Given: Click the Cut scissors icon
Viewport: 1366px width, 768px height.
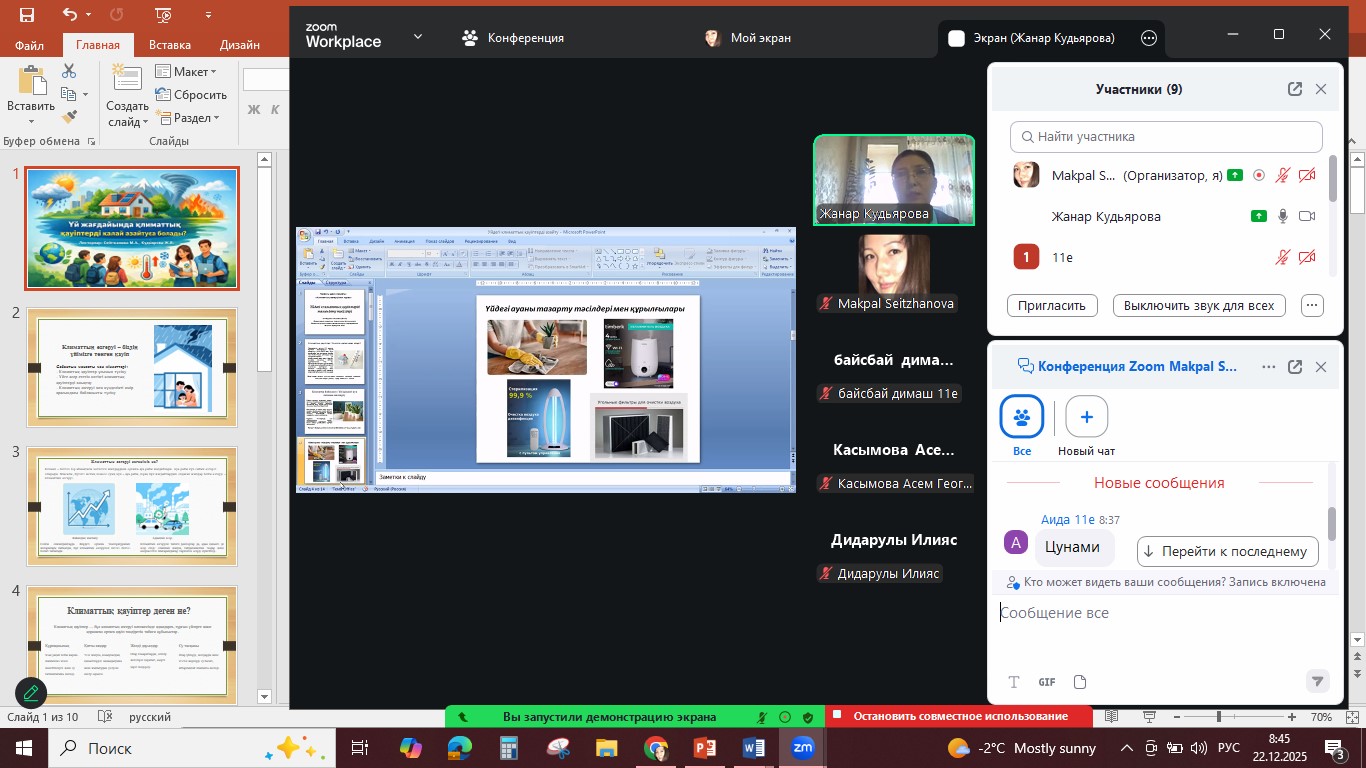Looking at the screenshot, I should (69, 71).
